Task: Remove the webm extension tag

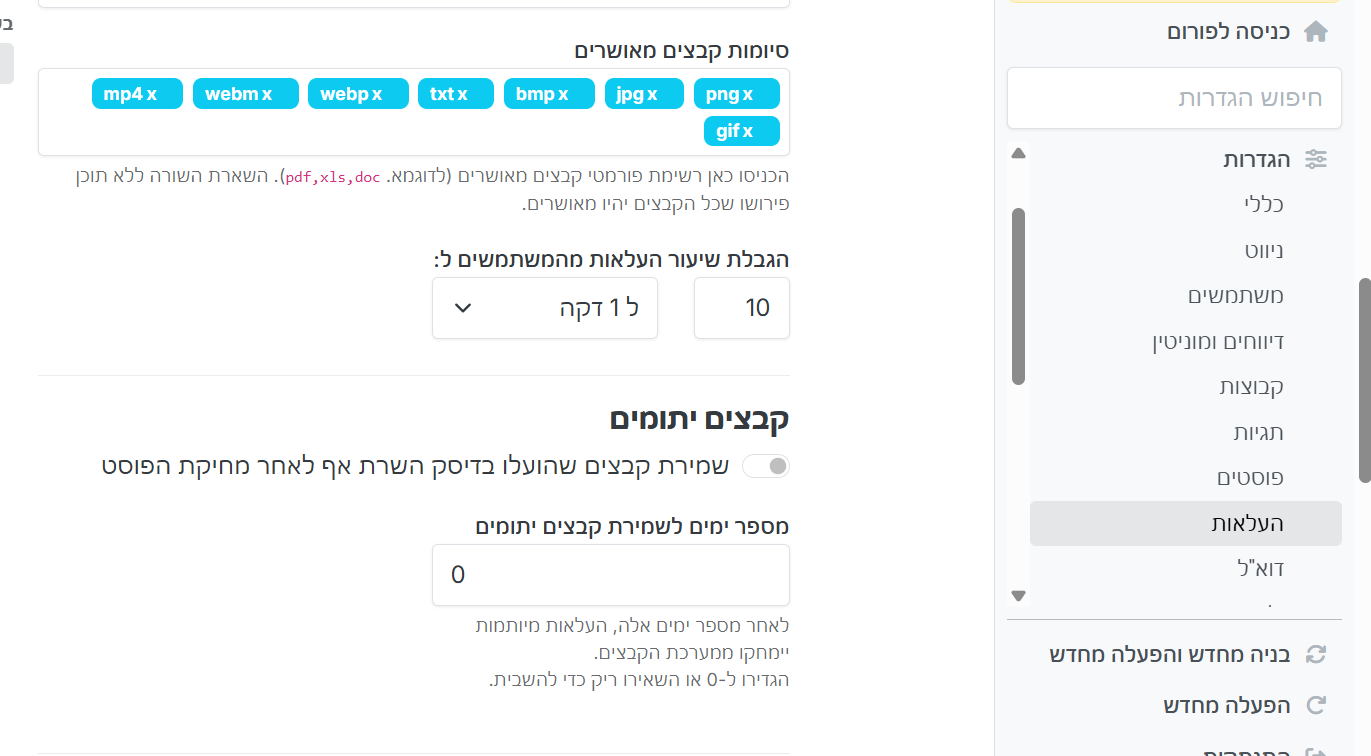Action: [267, 95]
